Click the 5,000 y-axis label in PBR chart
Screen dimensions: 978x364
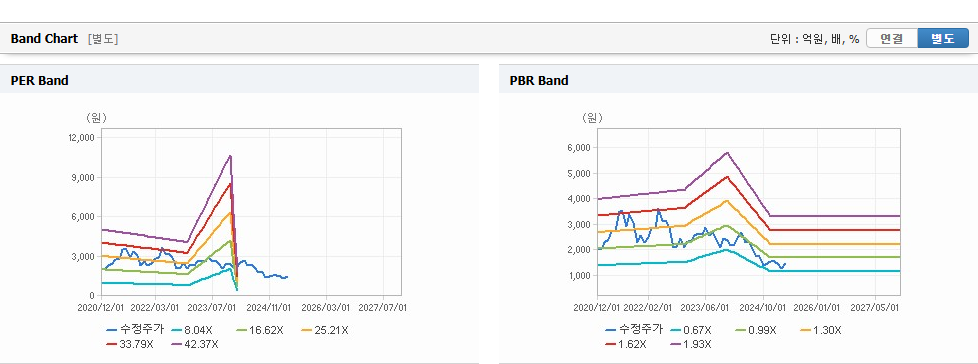(580, 173)
